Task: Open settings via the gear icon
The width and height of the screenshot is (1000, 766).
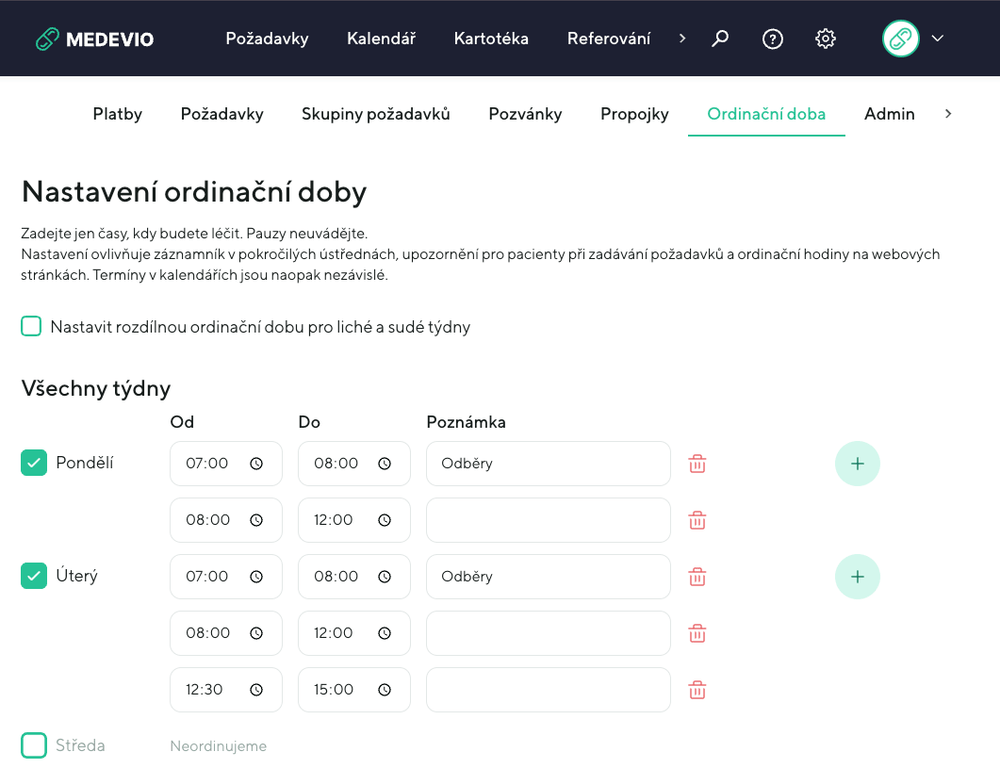Action: coord(825,39)
